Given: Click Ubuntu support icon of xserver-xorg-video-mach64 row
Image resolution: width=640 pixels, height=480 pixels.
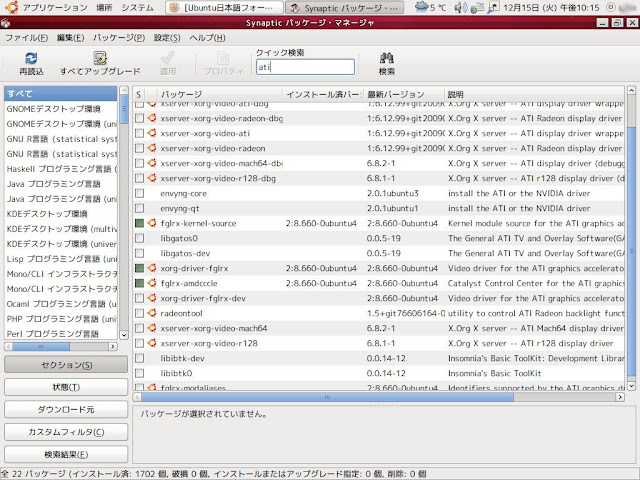Looking at the screenshot, I should point(152,328).
